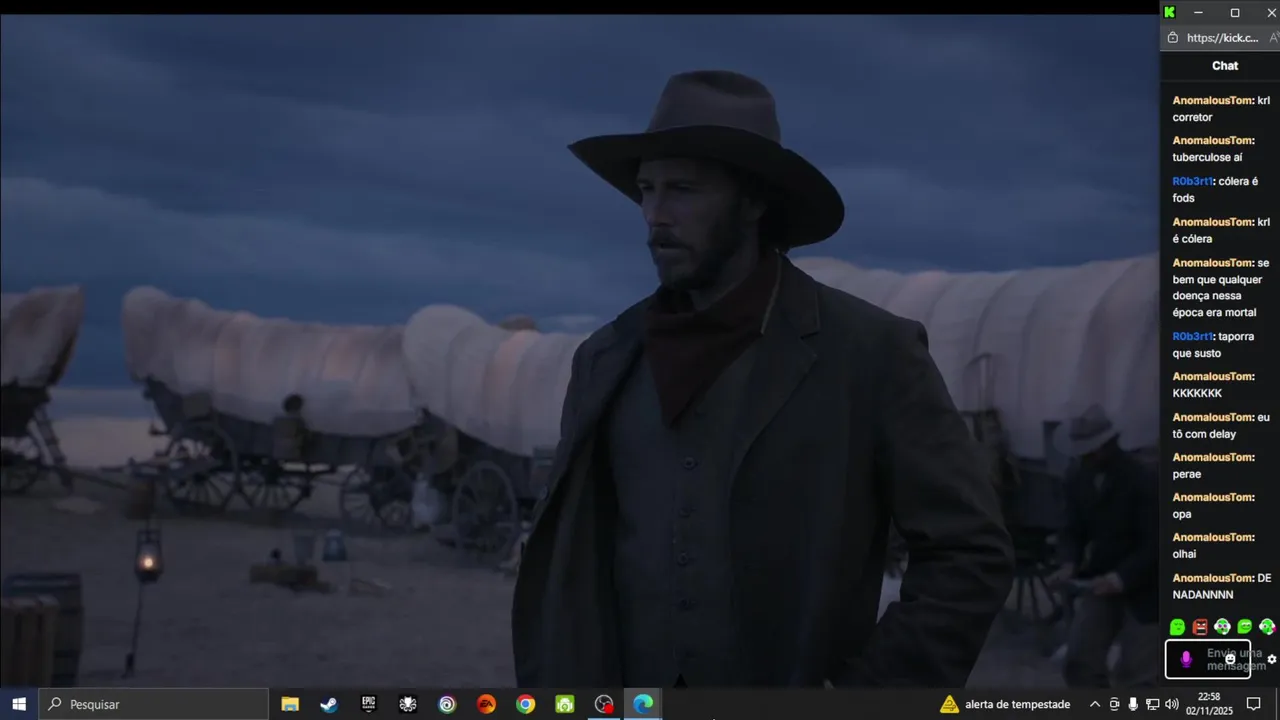Expand hidden system tray icons chevron
The image size is (1280, 720).
[x=1094, y=704]
